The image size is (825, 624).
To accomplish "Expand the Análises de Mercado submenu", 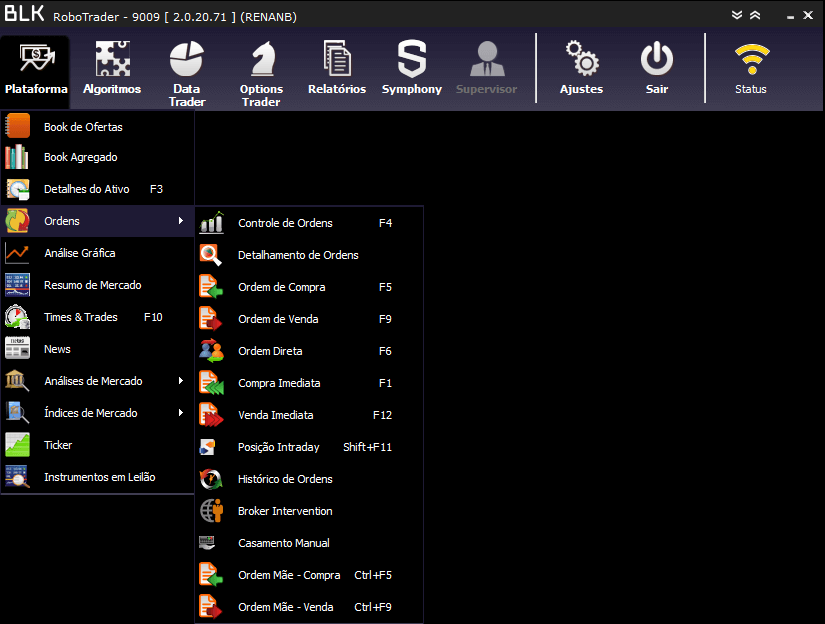I will 181,381.
